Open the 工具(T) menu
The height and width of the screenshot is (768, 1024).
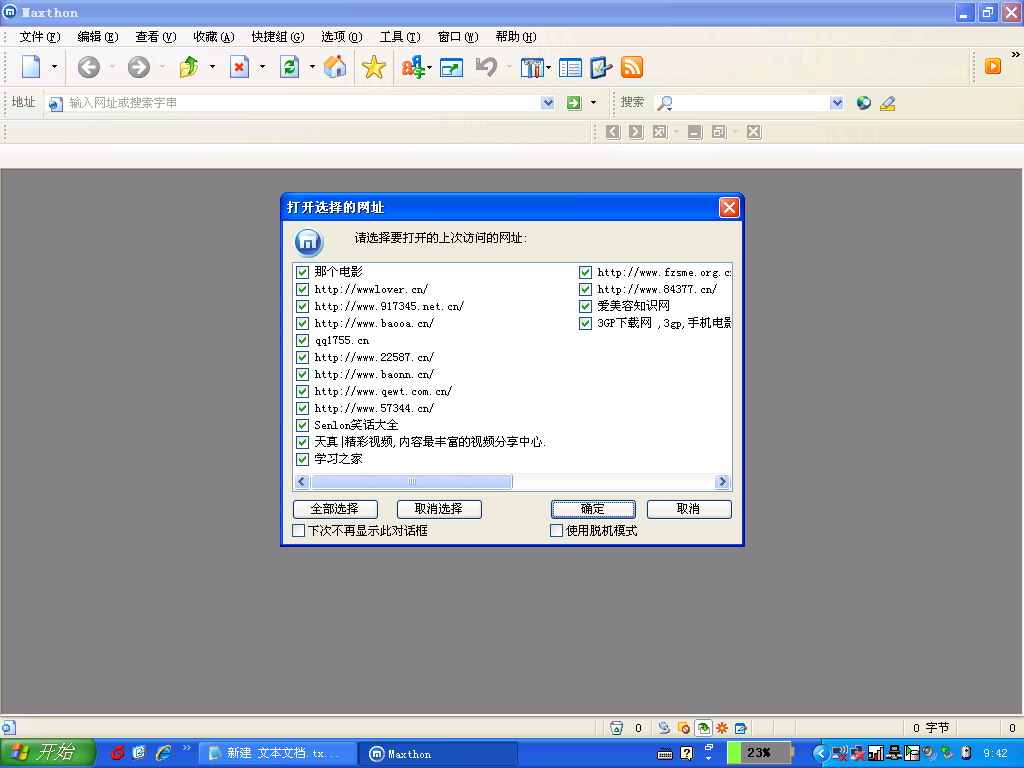coord(399,37)
